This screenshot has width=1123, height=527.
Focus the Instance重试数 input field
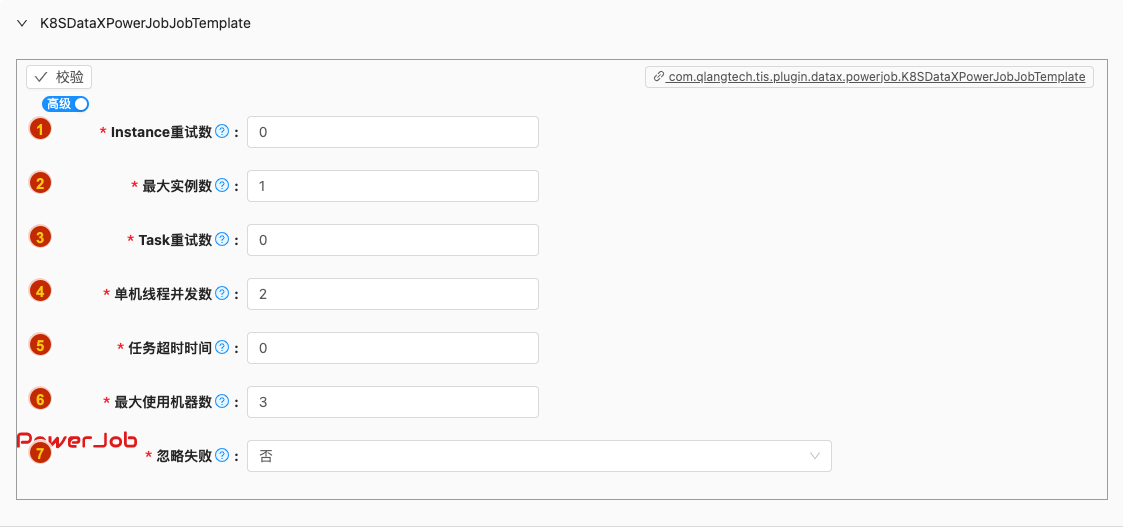393,132
